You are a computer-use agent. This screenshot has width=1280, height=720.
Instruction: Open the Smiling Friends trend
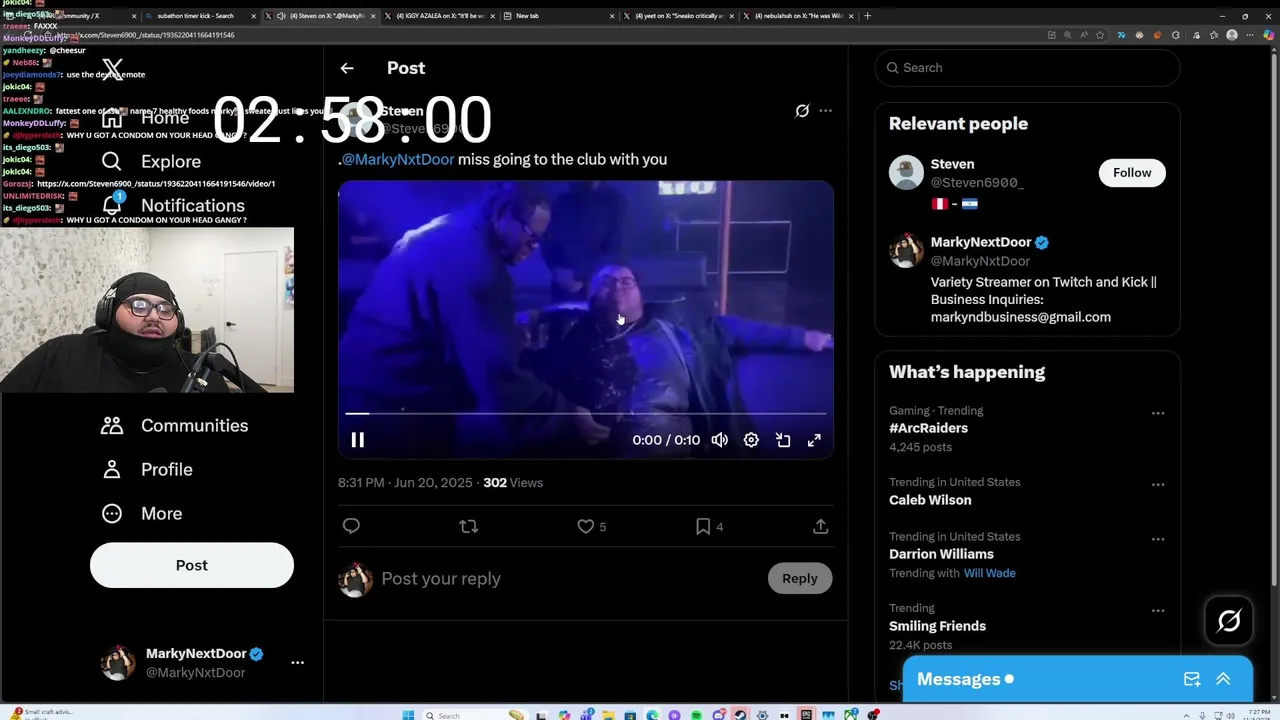coord(937,626)
